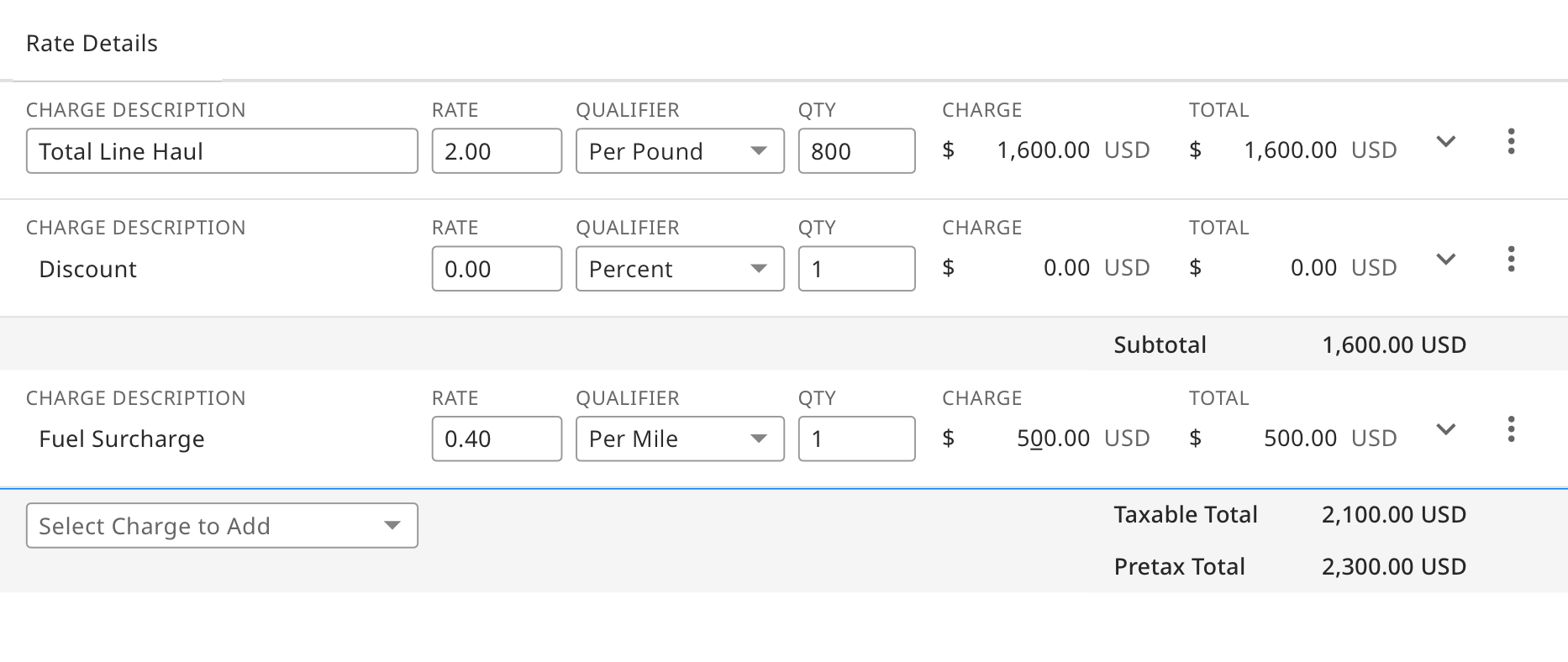This screenshot has width=1568, height=662.
Task: Click the 2.00 rate field
Action: pos(497,151)
